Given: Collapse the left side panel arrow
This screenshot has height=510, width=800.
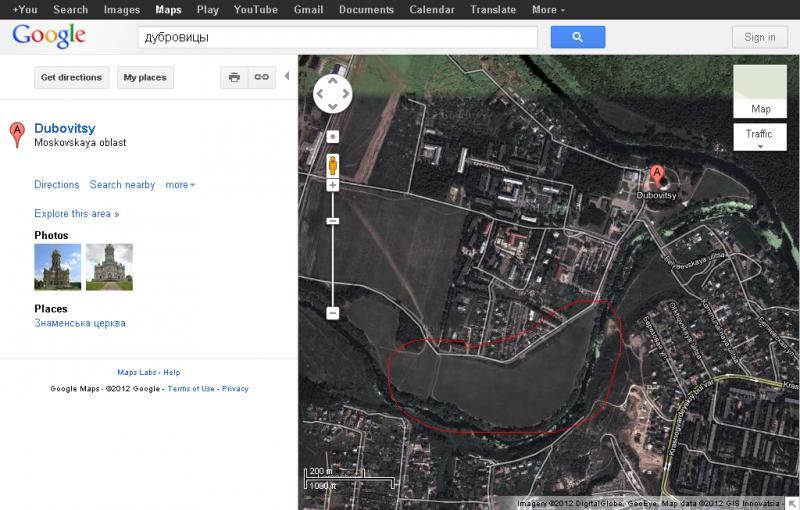Looking at the screenshot, I should [x=287, y=77].
